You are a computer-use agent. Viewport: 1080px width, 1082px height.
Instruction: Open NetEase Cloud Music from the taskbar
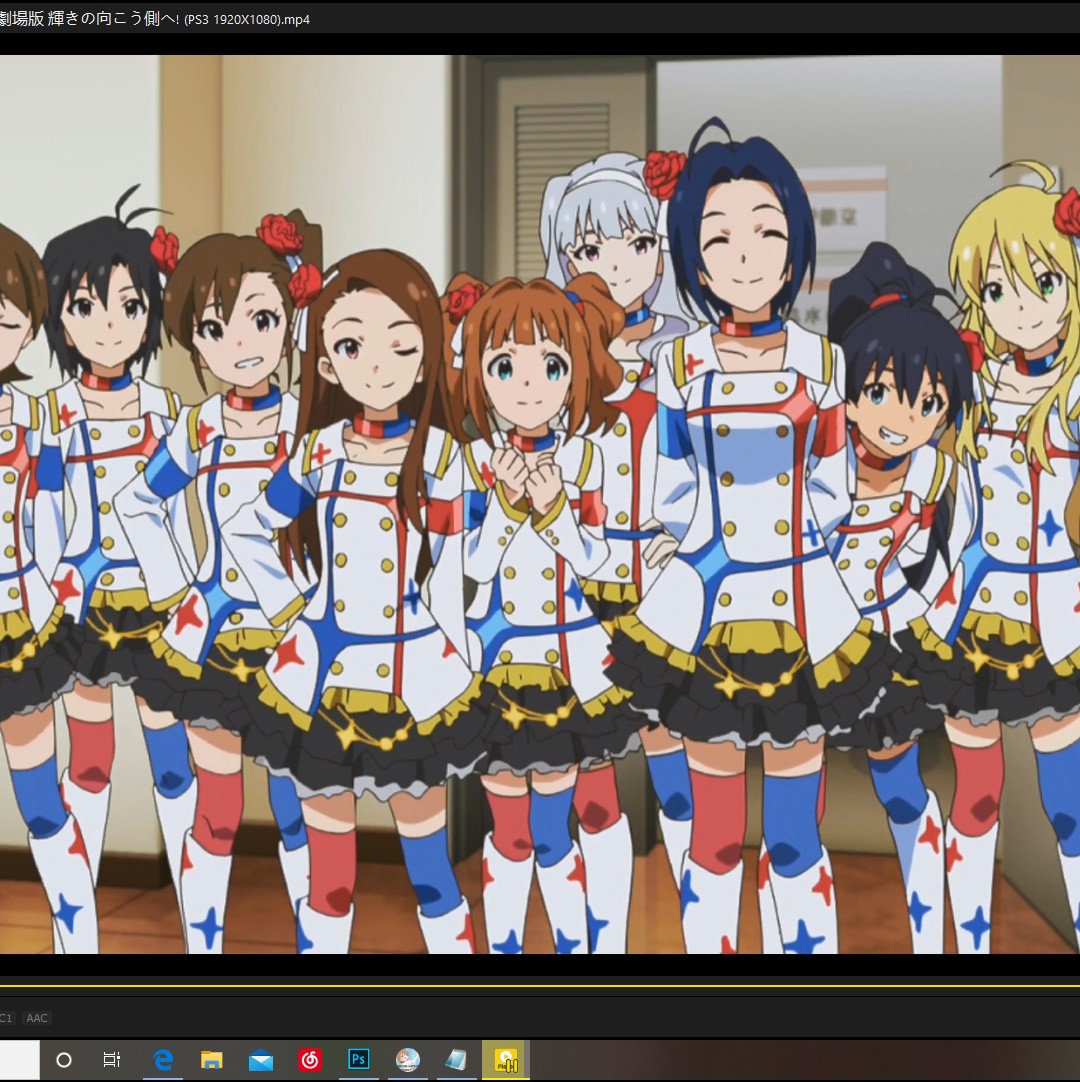pyautogui.click(x=310, y=1060)
